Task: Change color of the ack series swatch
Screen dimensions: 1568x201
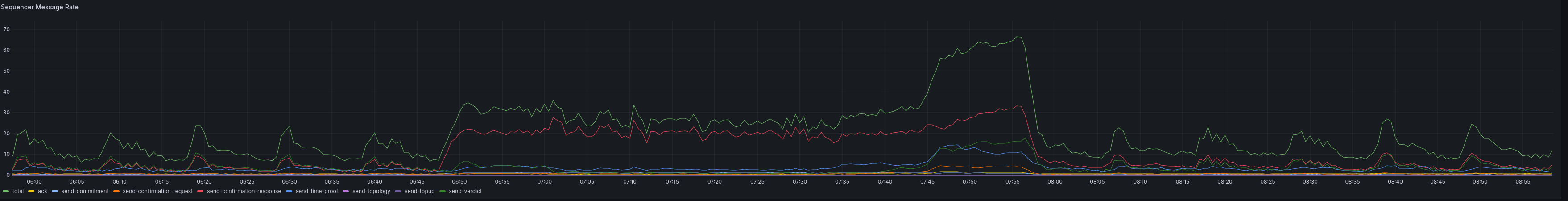Action: (x=31, y=191)
